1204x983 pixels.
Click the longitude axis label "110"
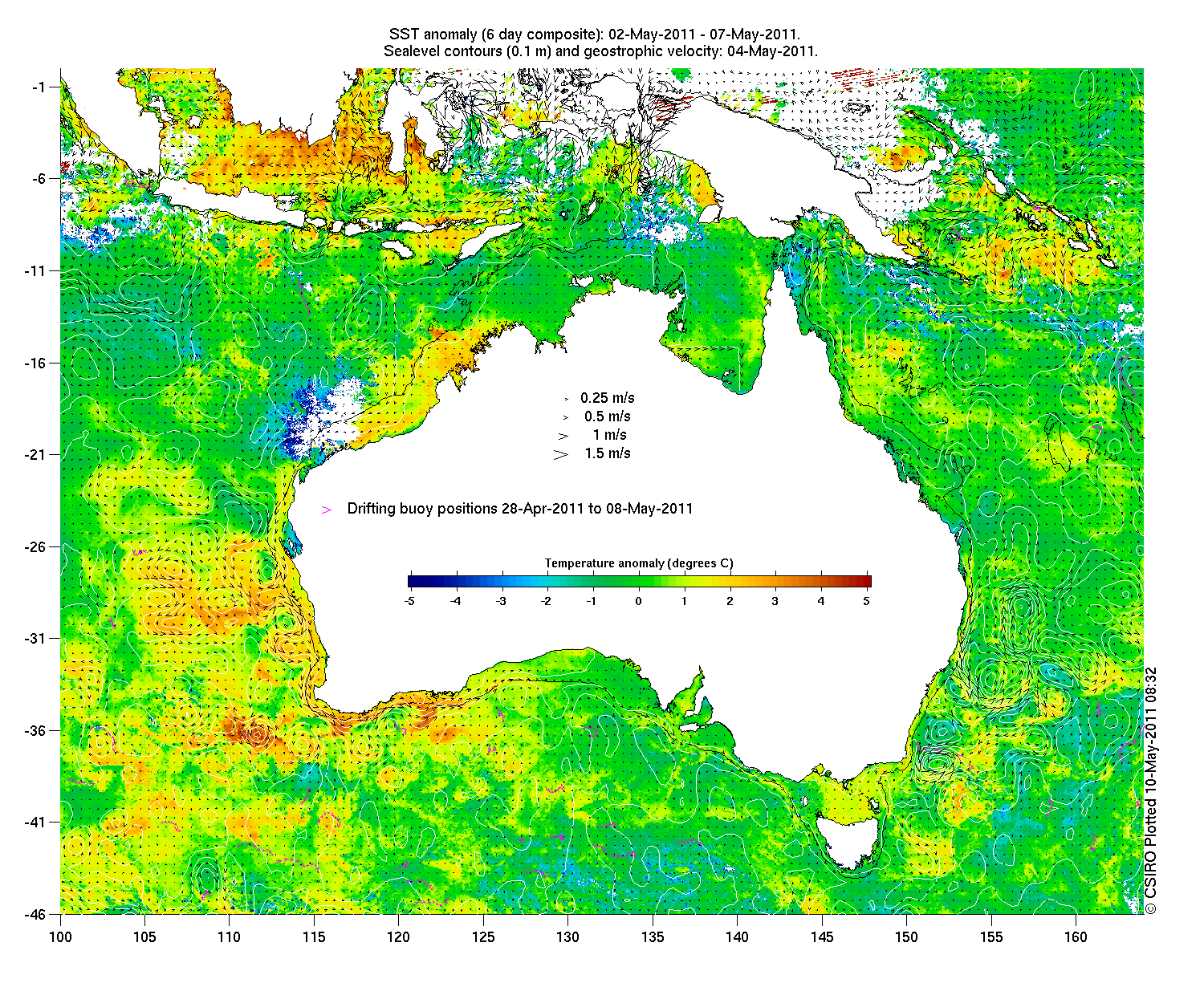coord(229,937)
